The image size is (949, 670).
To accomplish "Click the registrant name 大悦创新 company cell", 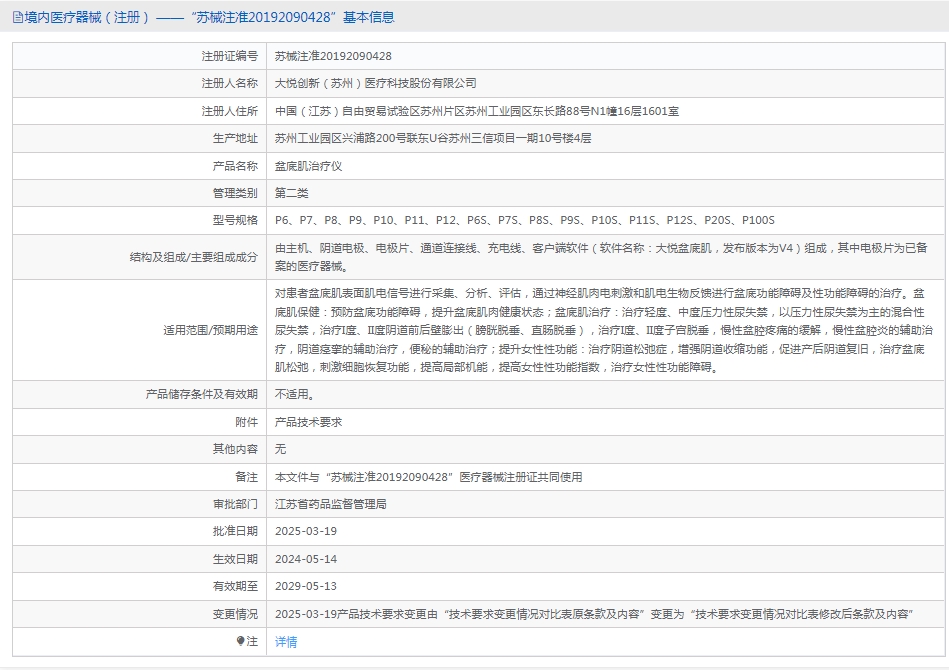I will click(x=376, y=83).
